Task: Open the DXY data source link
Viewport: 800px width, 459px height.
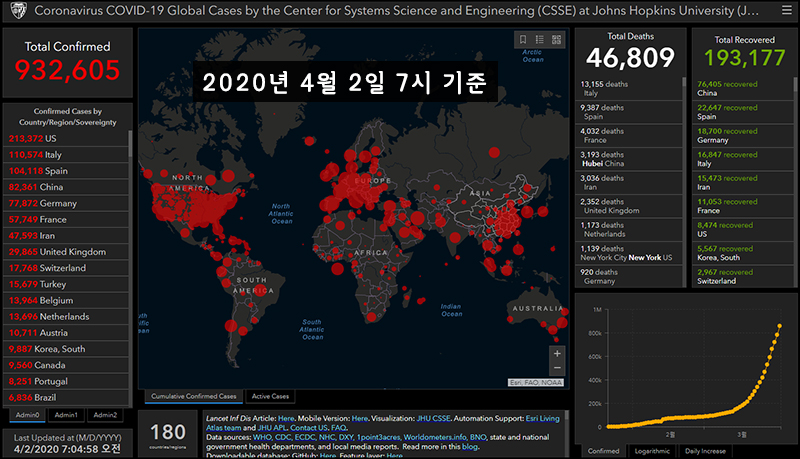Action: pyautogui.click(x=346, y=437)
